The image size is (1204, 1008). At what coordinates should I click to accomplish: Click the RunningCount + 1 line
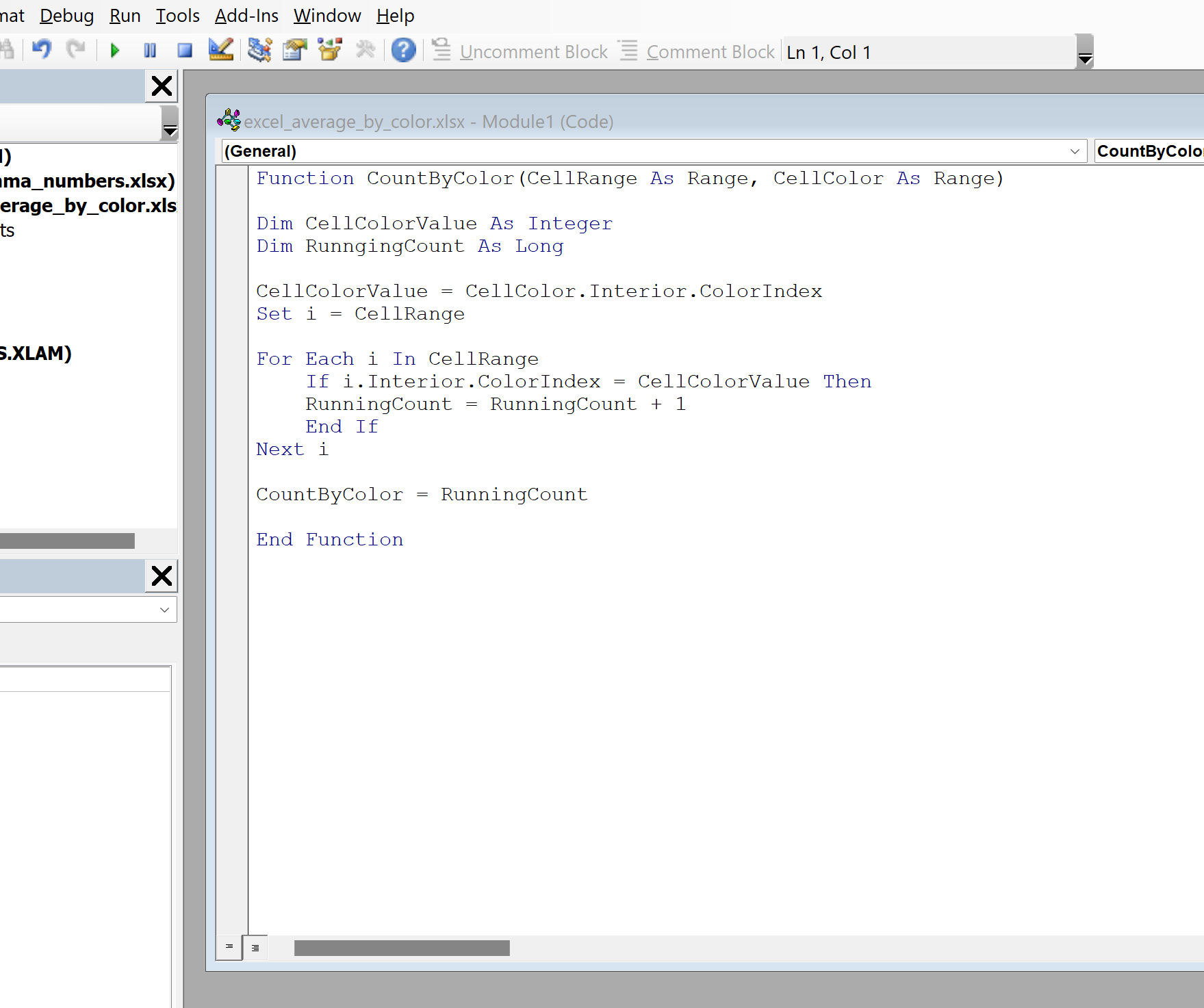click(496, 404)
